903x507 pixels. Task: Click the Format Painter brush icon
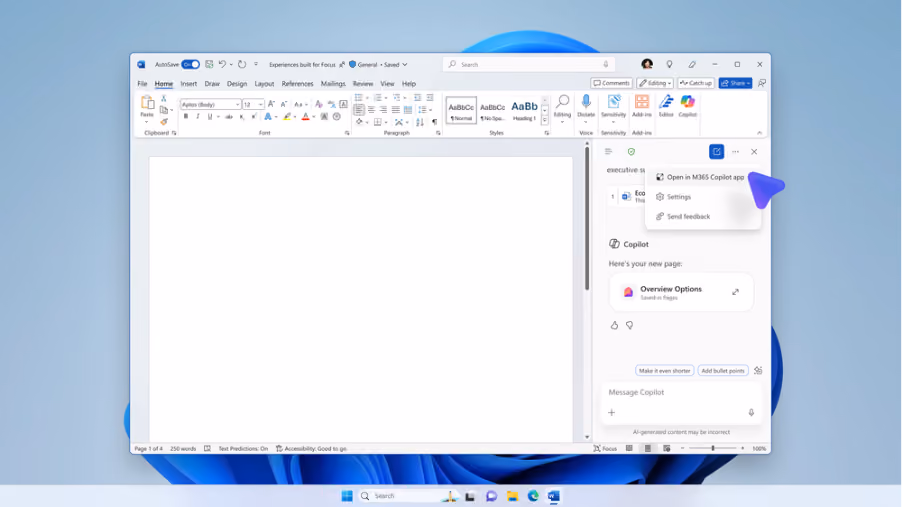point(164,122)
